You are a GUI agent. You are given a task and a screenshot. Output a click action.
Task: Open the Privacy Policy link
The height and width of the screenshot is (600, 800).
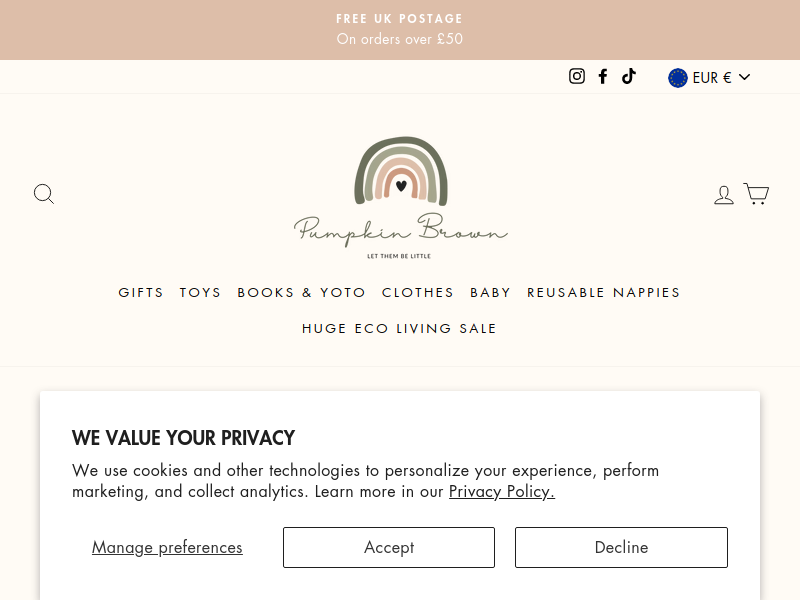click(502, 491)
